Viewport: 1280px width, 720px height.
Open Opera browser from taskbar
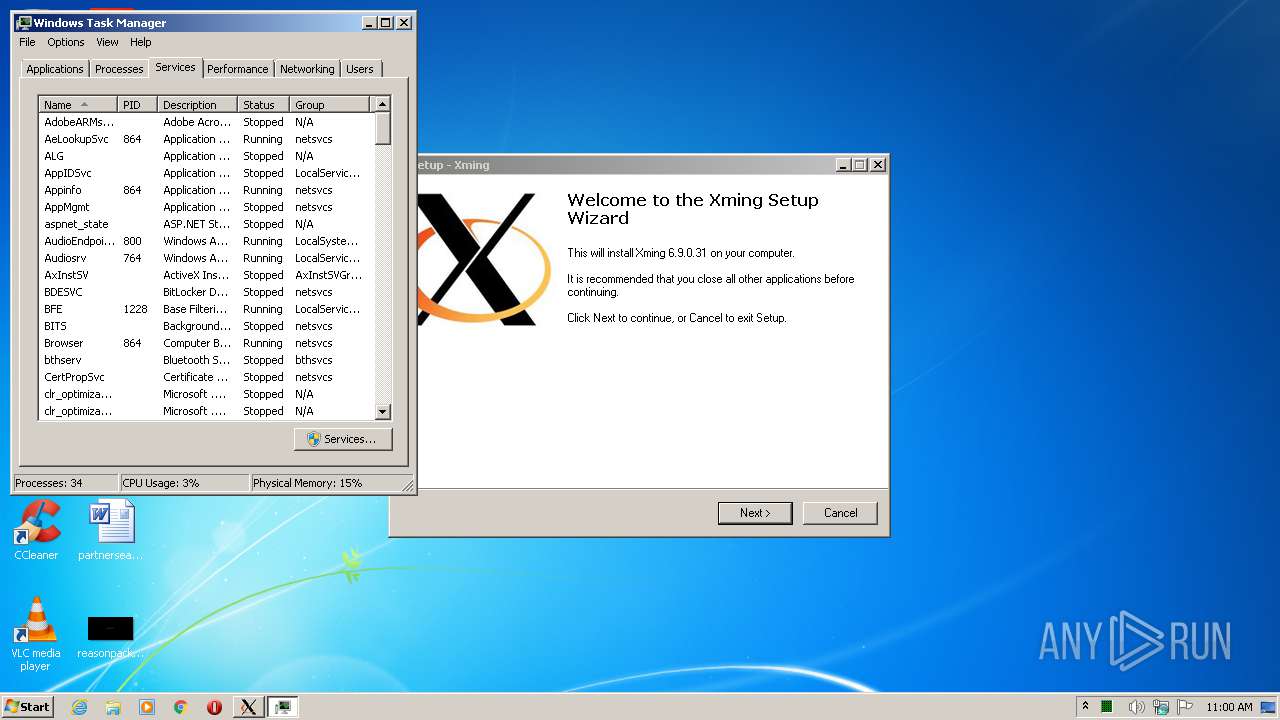pyautogui.click(x=214, y=707)
